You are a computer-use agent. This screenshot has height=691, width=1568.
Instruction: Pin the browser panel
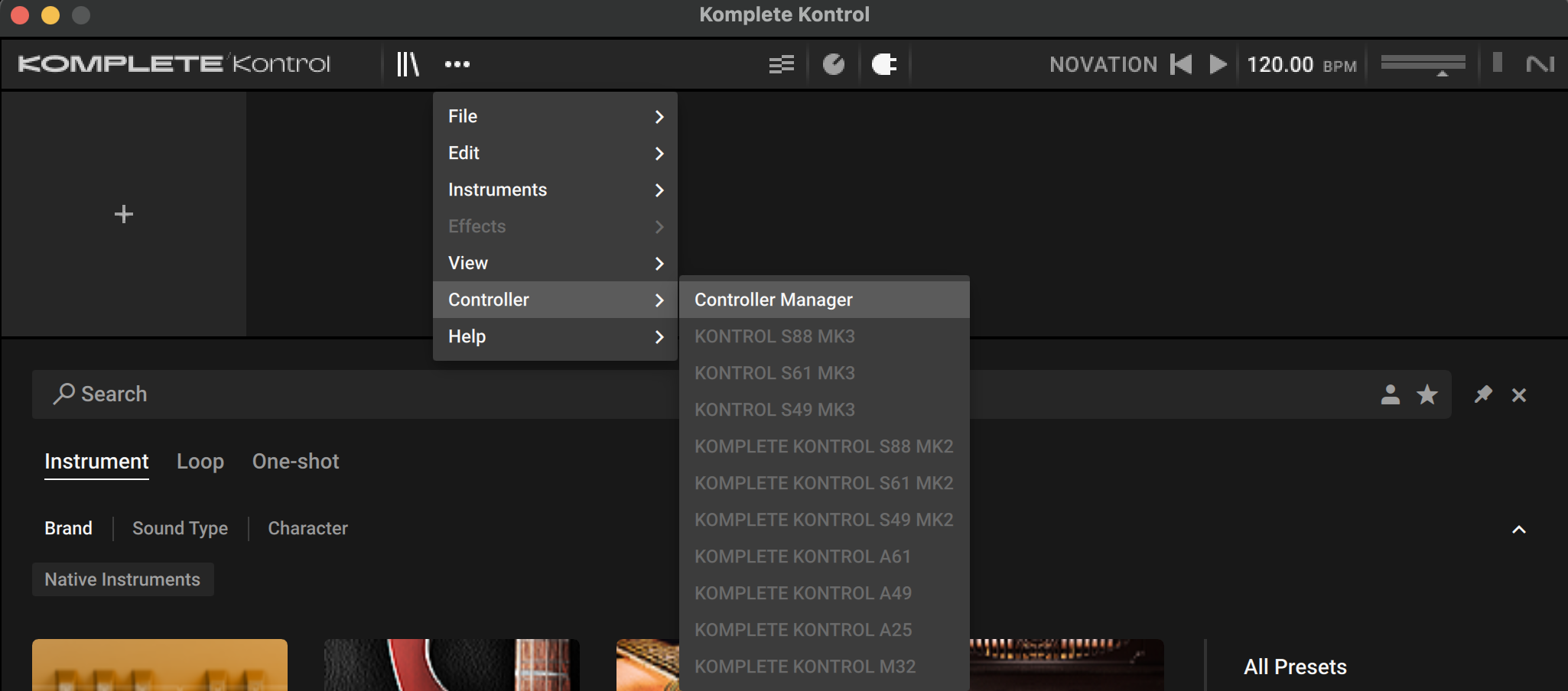click(x=1483, y=394)
